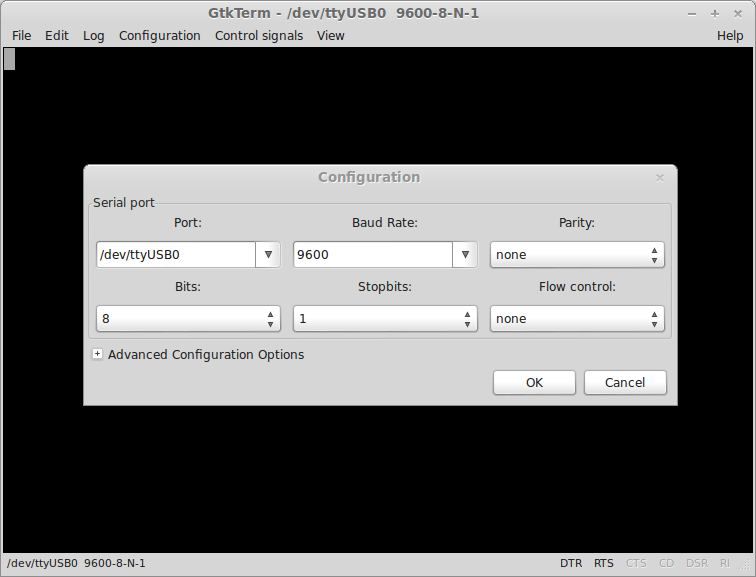Click the Baud Rate field showing 9600
The image size is (756, 577).
(373, 255)
